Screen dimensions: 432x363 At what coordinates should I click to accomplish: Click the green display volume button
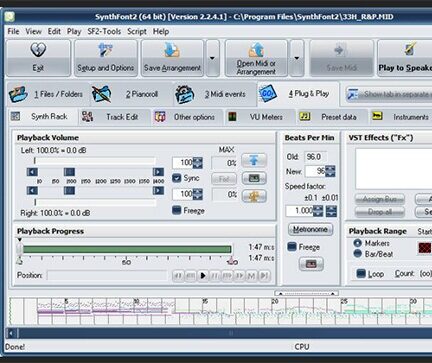(x=254, y=178)
